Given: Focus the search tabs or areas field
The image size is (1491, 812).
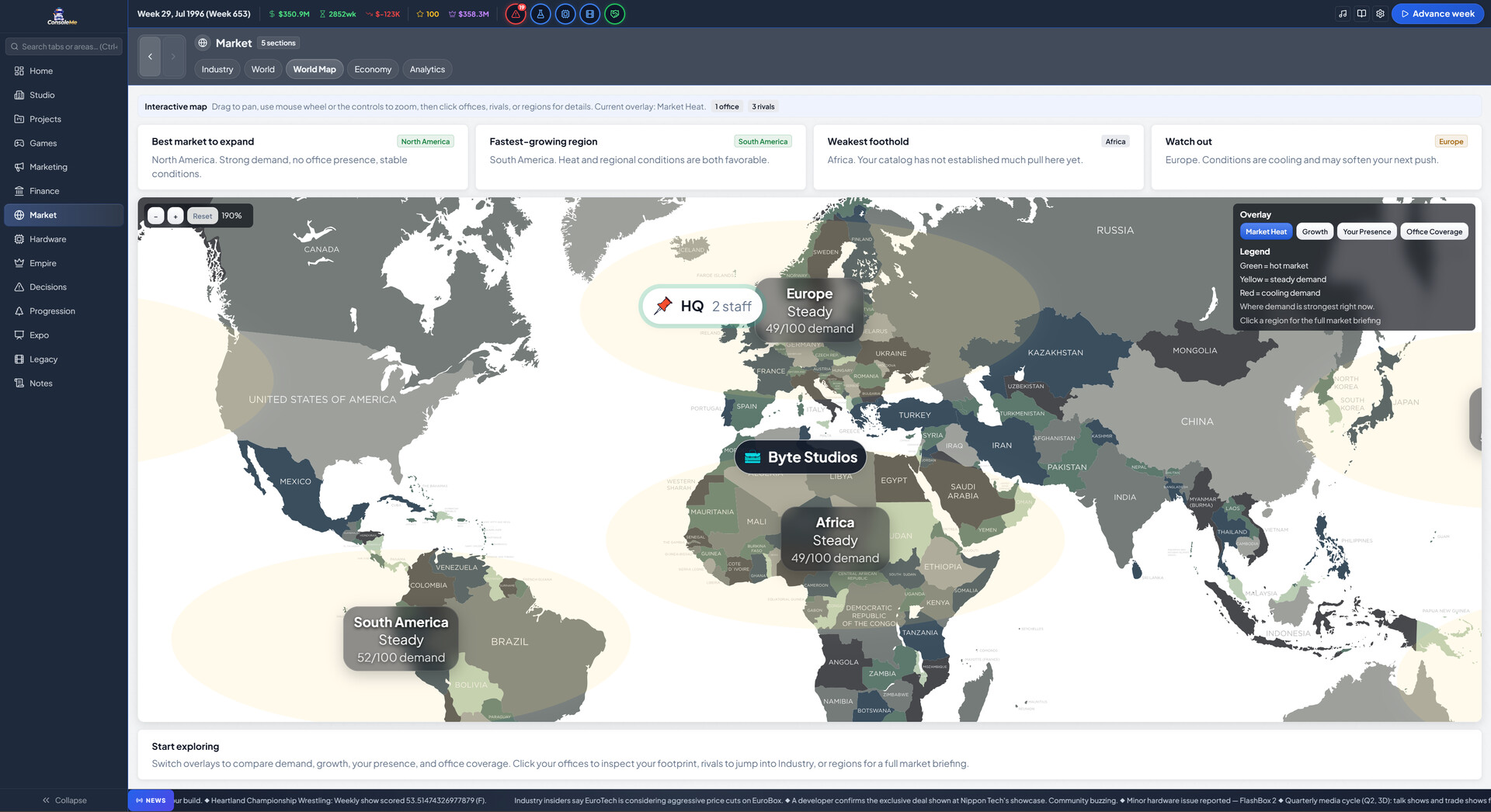Looking at the screenshot, I should 64,47.
